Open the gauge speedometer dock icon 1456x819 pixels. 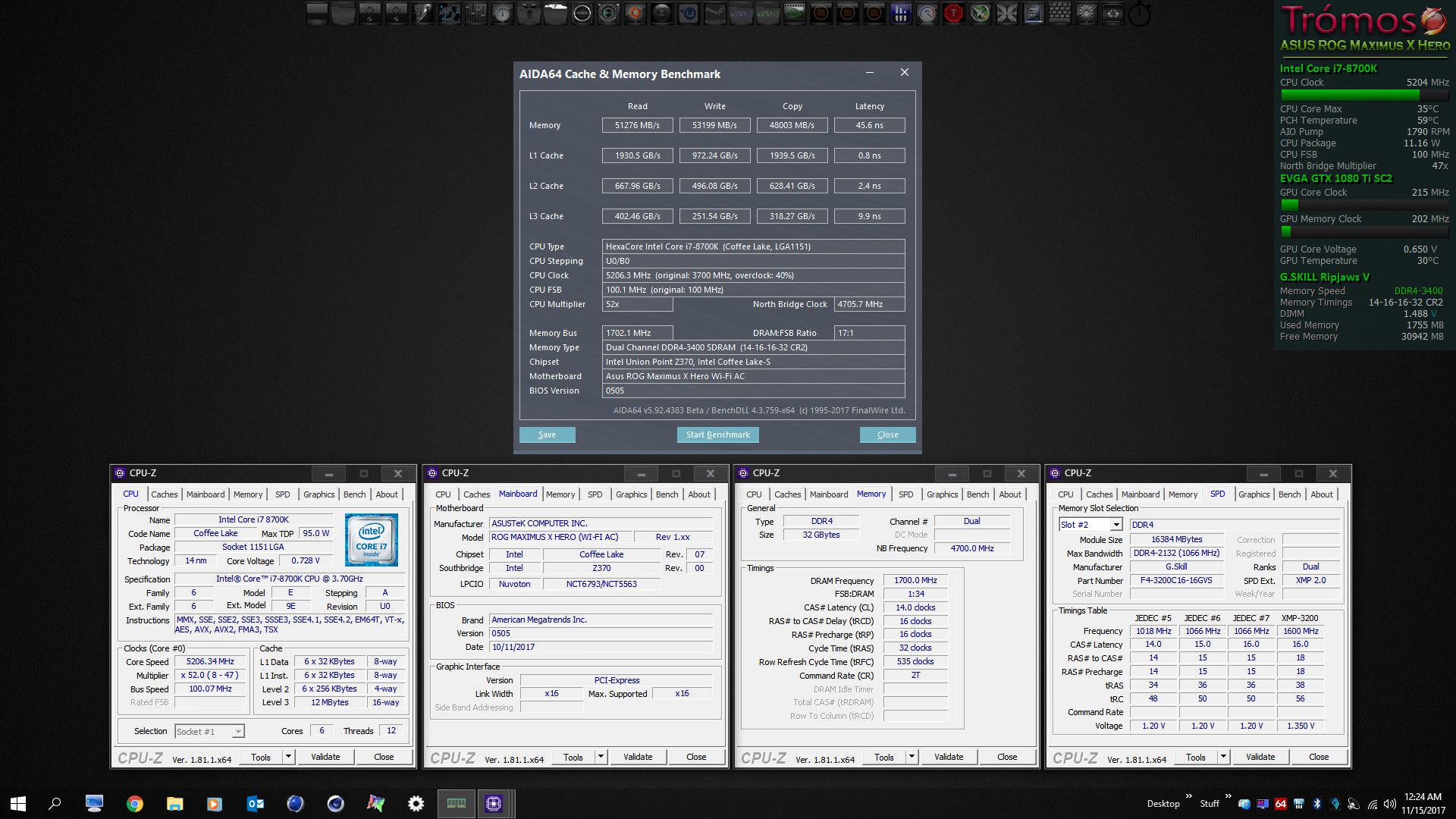(927, 13)
